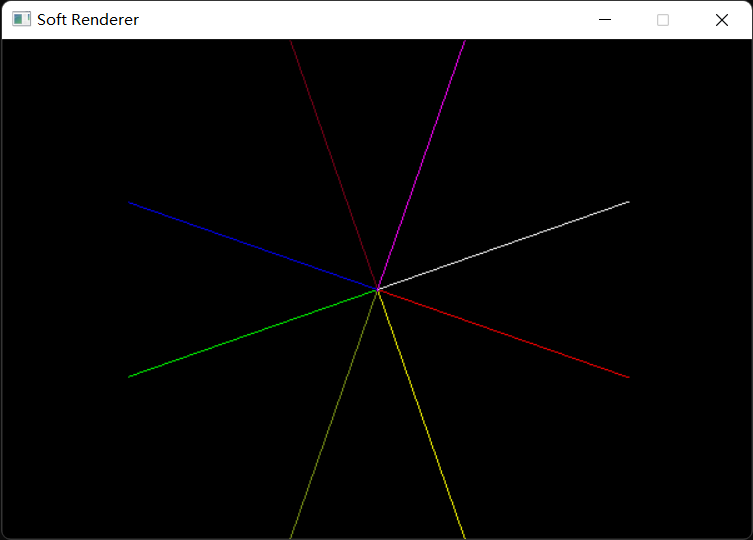Screen dimensions: 753x540
Task: Click the center point where lines meet
Action: point(378,290)
